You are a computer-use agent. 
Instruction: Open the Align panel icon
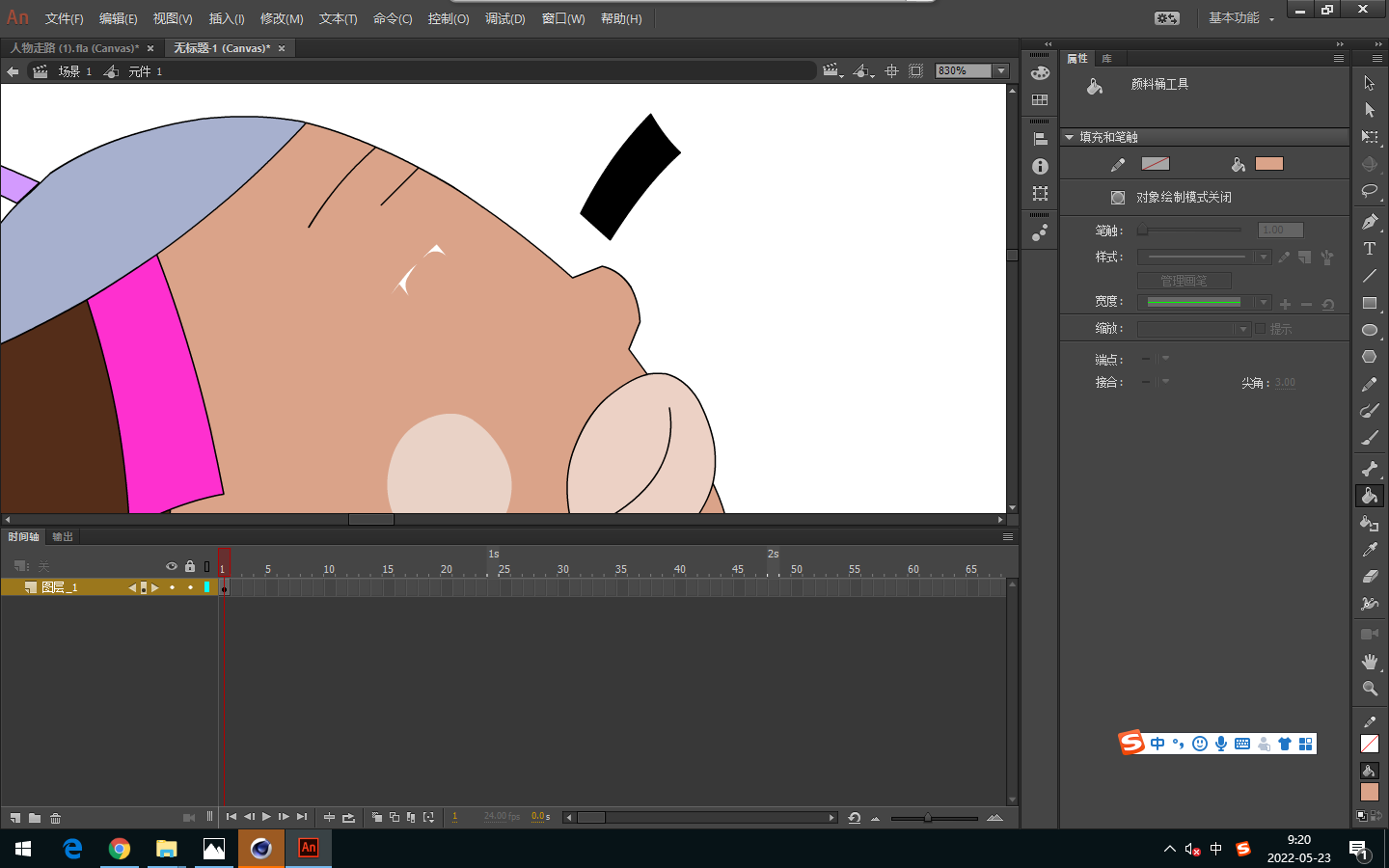[x=1040, y=139]
